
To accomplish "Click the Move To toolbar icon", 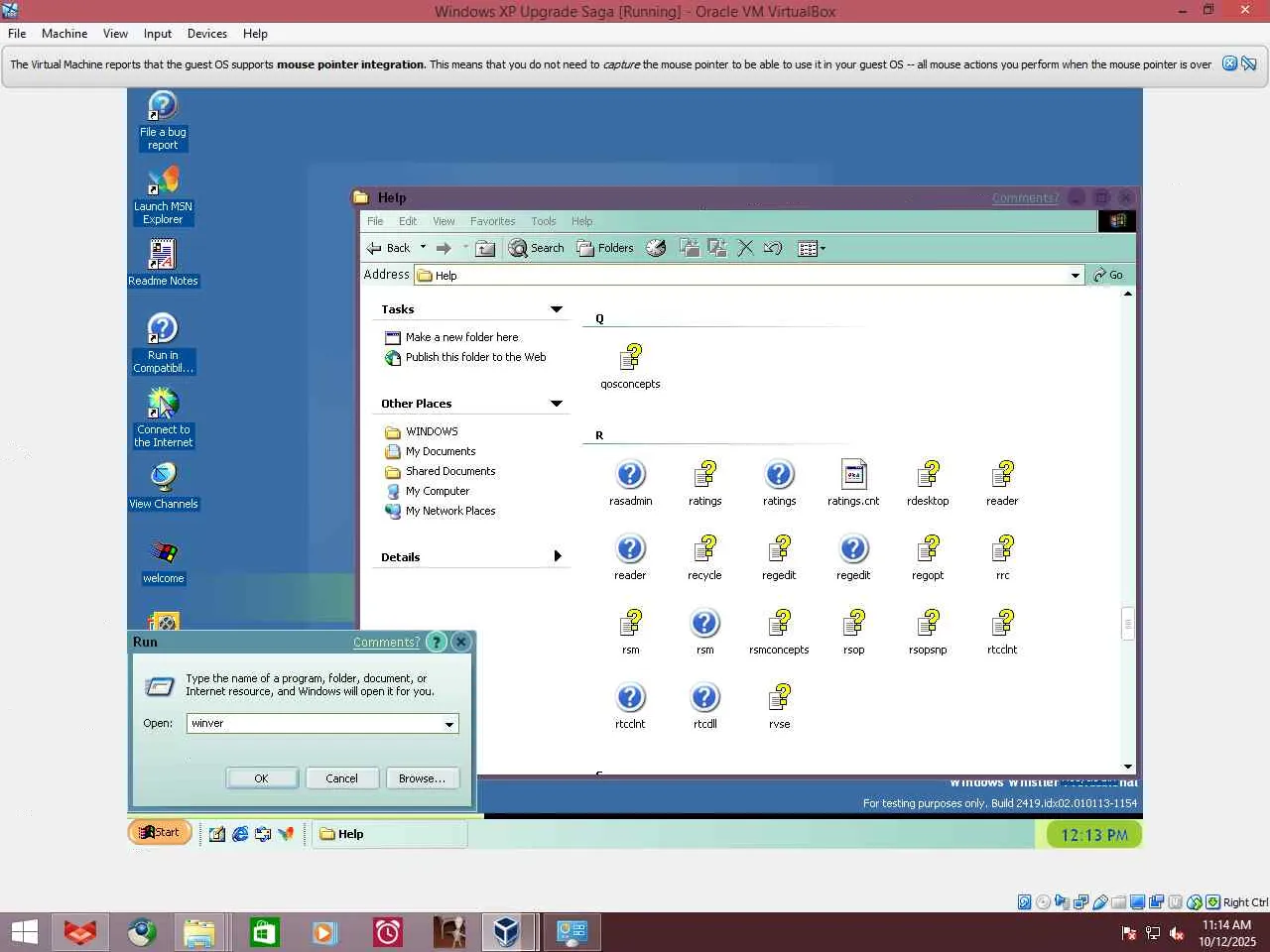I will pyautogui.click(x=690, y=248).
